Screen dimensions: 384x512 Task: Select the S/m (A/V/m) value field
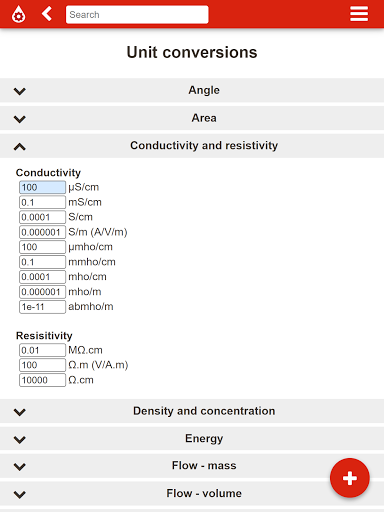(42, 232)
